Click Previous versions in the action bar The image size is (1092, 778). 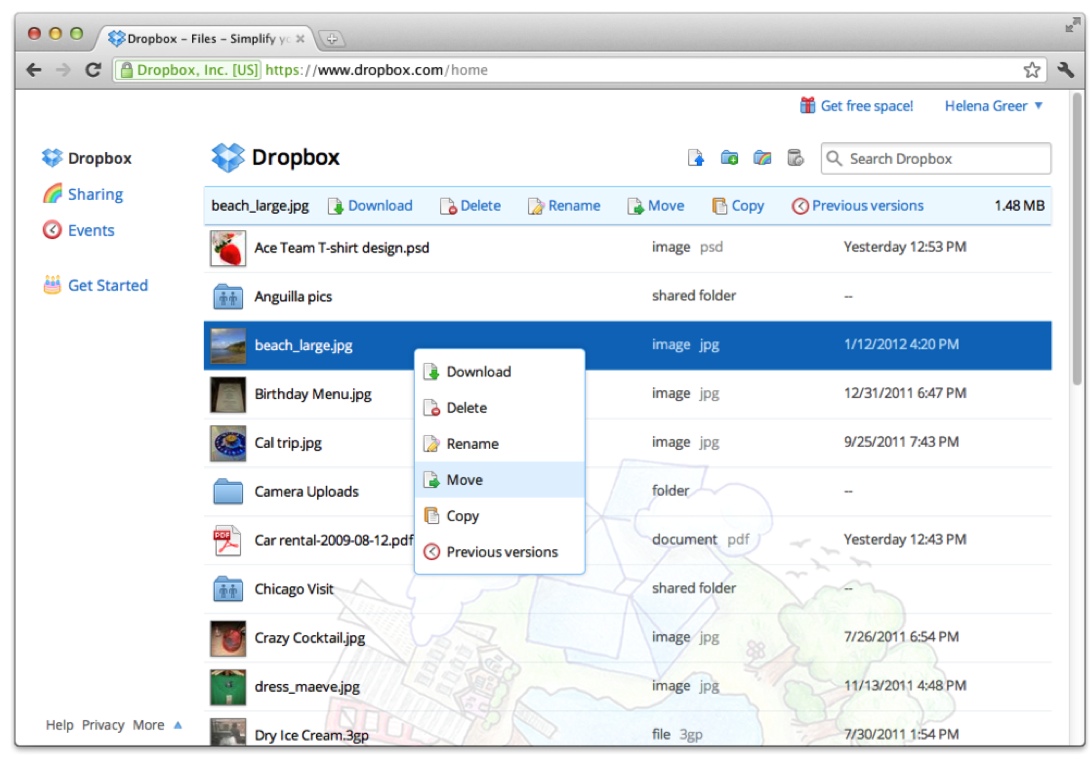[x=857, y=206]
